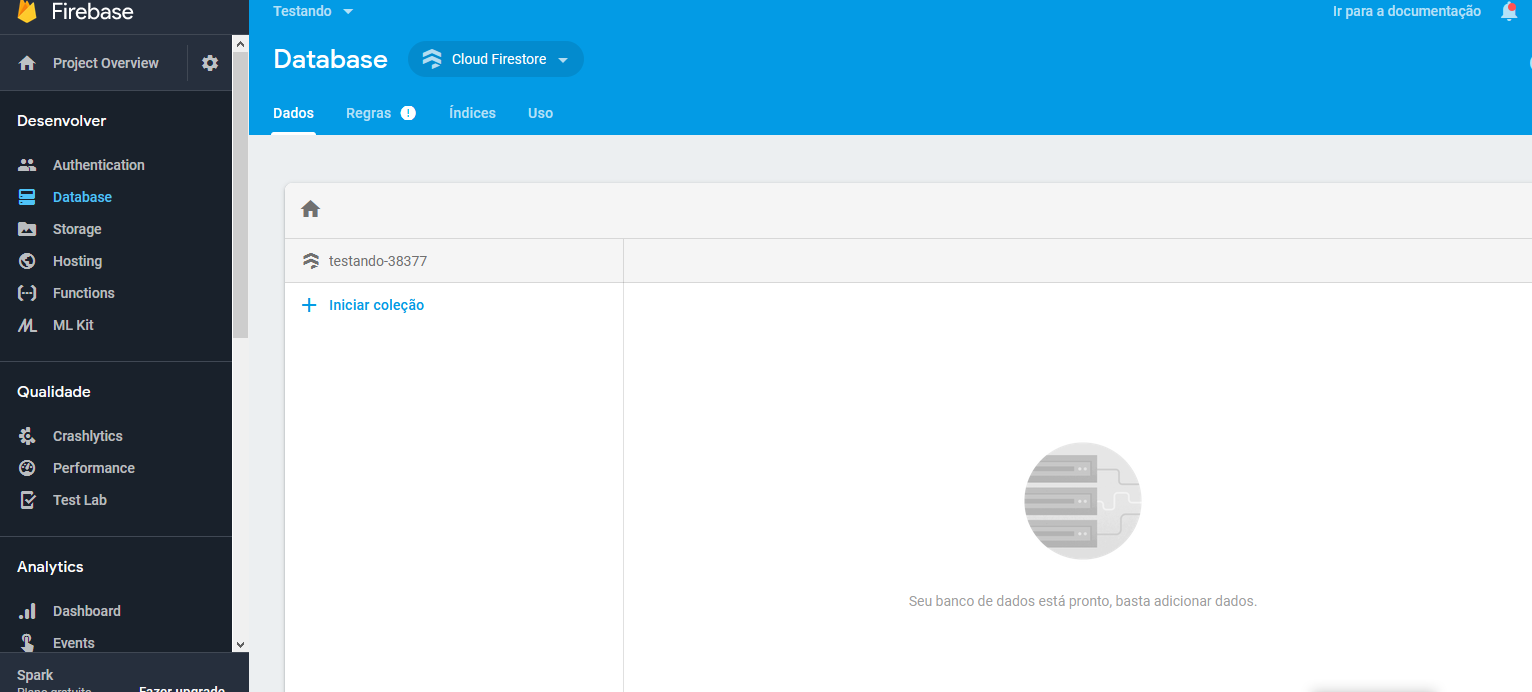Go to Hosting settings
This screenshot has height=692, width=1532.
(x=75, y=260)
